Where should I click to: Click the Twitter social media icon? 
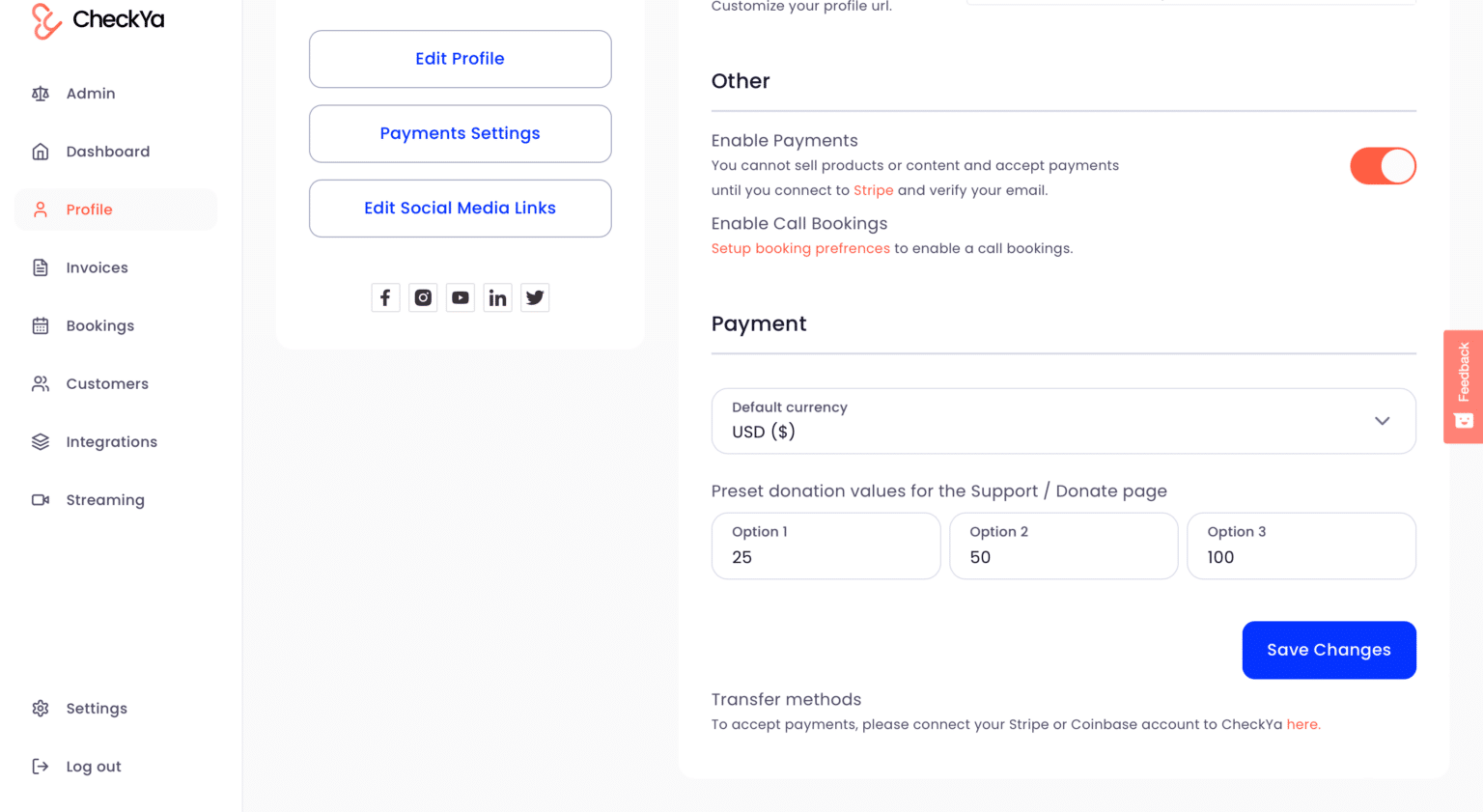pos(535,297)
